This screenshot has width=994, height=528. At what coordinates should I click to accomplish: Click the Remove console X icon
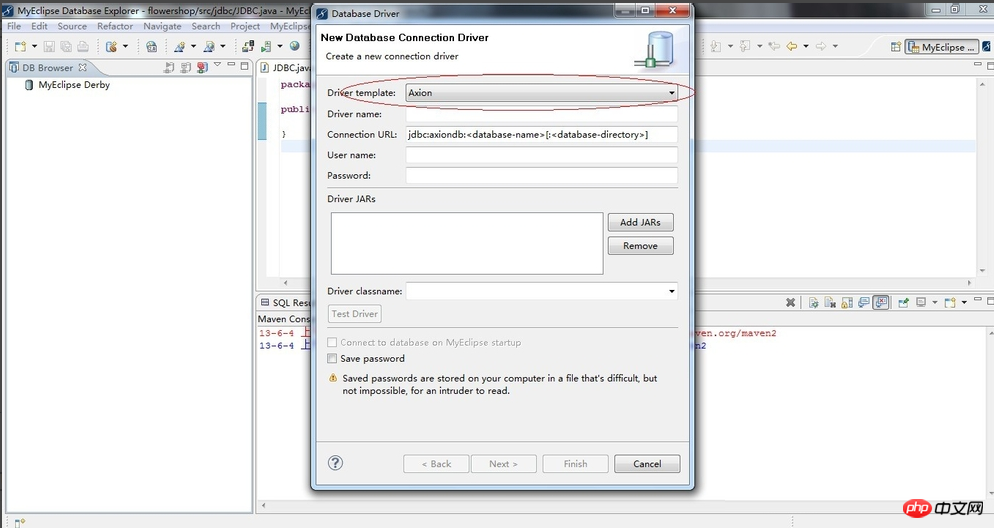(x=790, y=302)
